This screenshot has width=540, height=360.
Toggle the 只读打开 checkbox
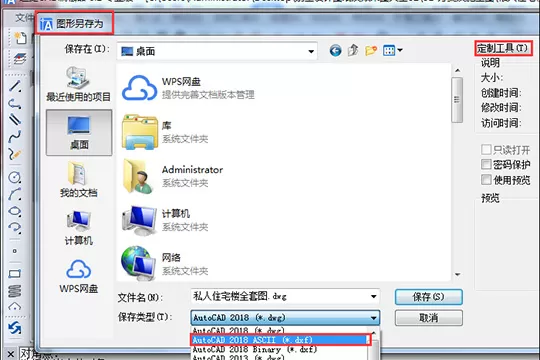[x=486, y=150]
